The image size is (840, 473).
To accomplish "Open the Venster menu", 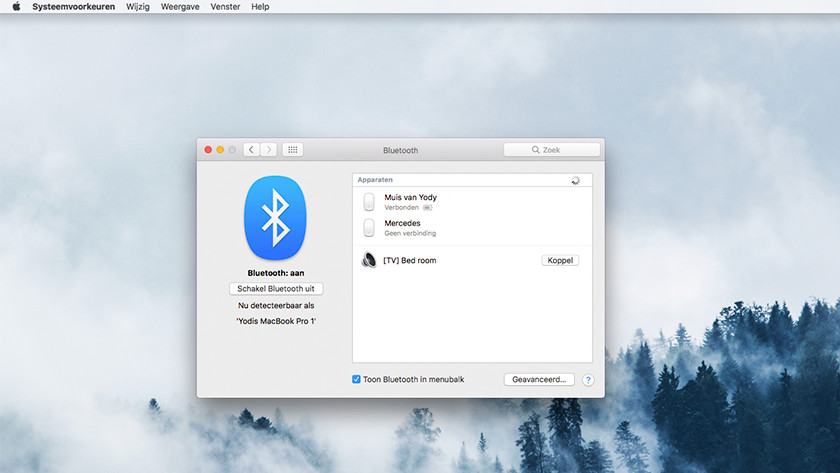I will click(x=225, y=6).
